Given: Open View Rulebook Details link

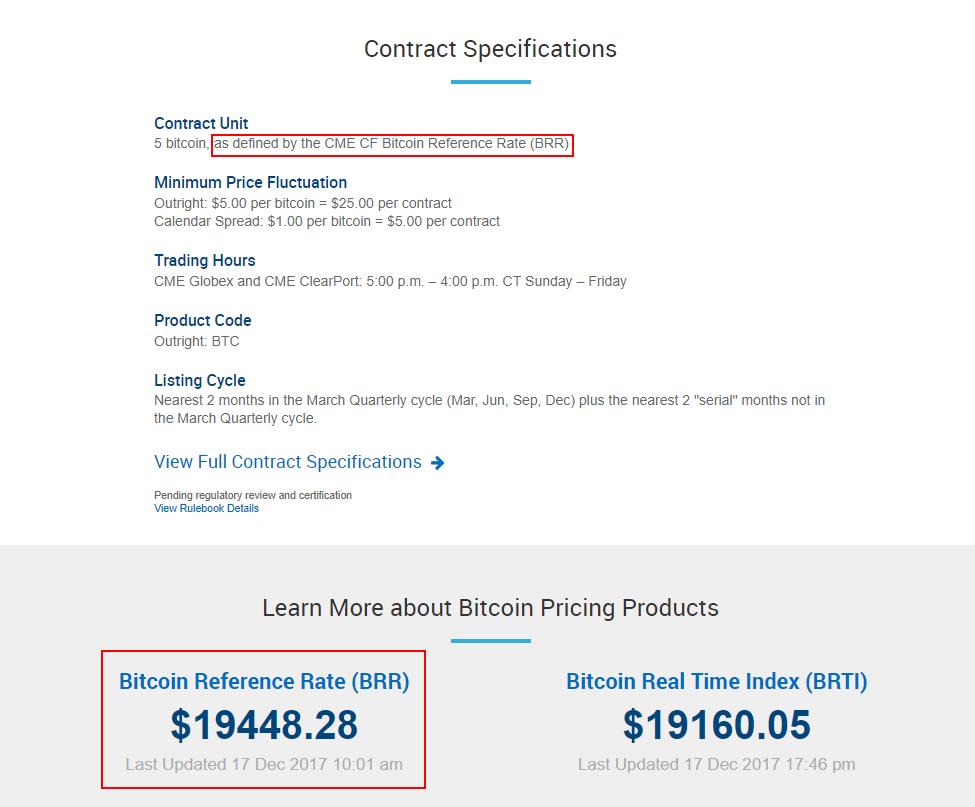Looking at the screenshot, I should tap(206, 508).
